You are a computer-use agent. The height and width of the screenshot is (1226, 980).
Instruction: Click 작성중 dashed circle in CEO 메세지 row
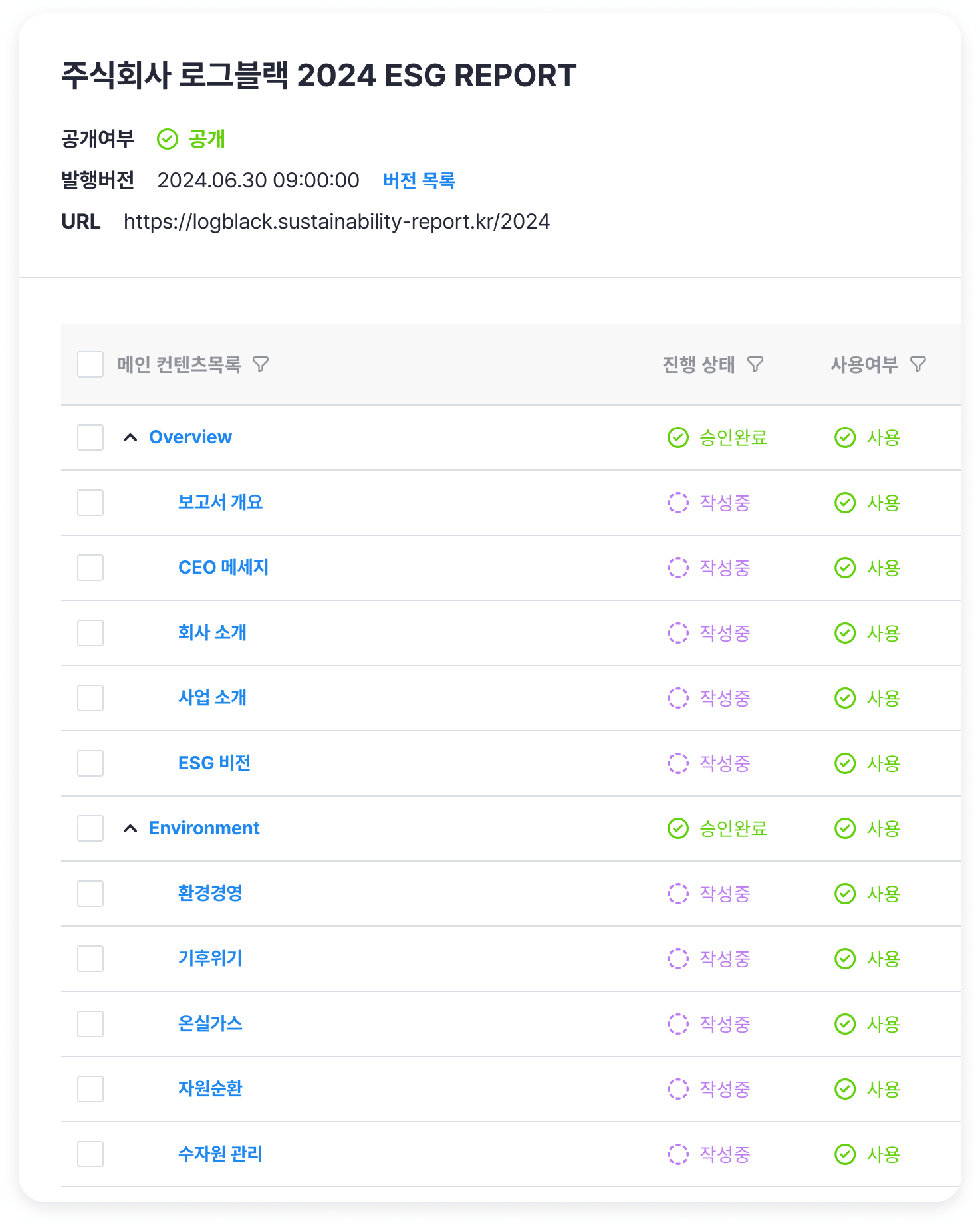coord(678,568)
